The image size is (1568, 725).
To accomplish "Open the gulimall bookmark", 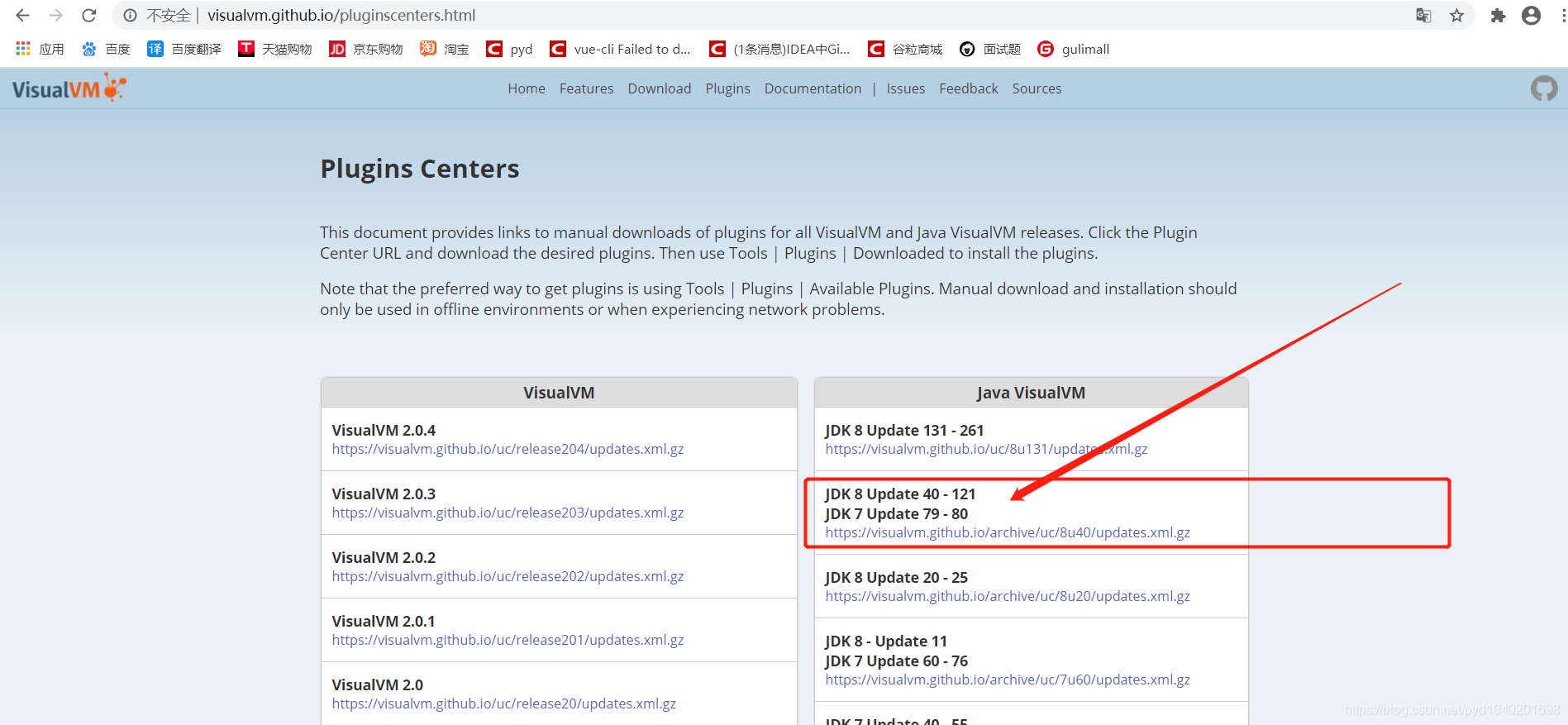I will pos(1074,50).
